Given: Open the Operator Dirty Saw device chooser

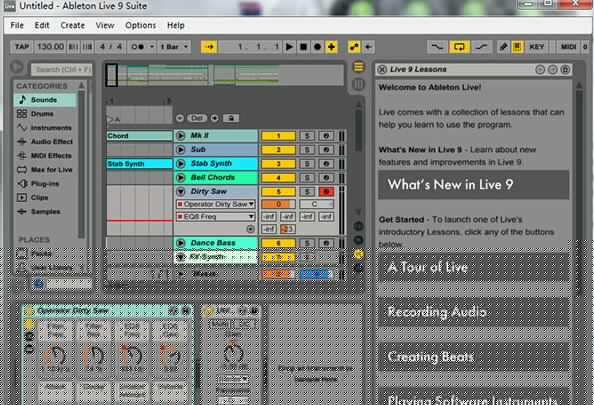Looking at the screenshot, I should [x=215, y=204].
